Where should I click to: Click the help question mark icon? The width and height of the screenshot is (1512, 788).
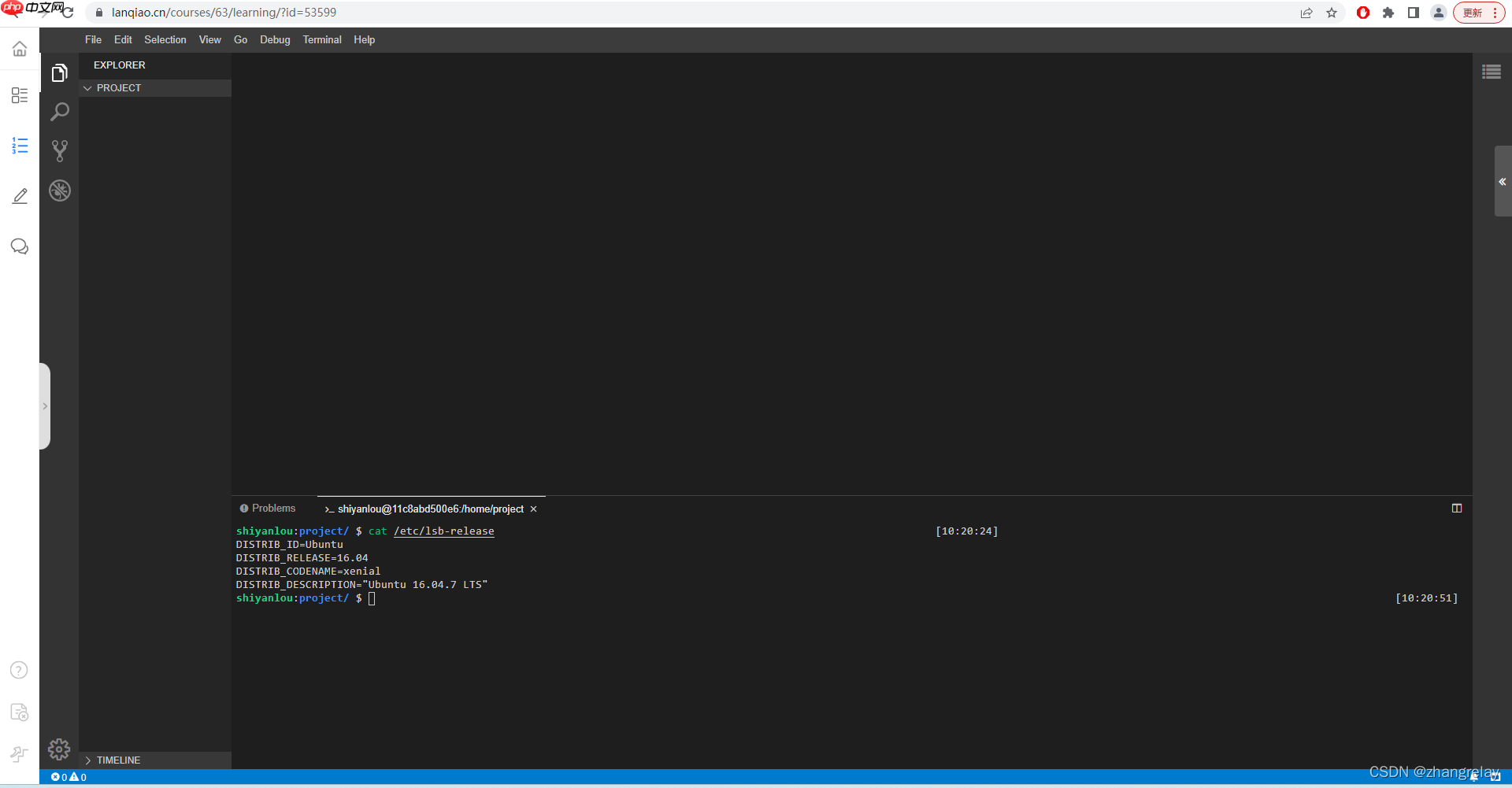click(x=19, y=670)
